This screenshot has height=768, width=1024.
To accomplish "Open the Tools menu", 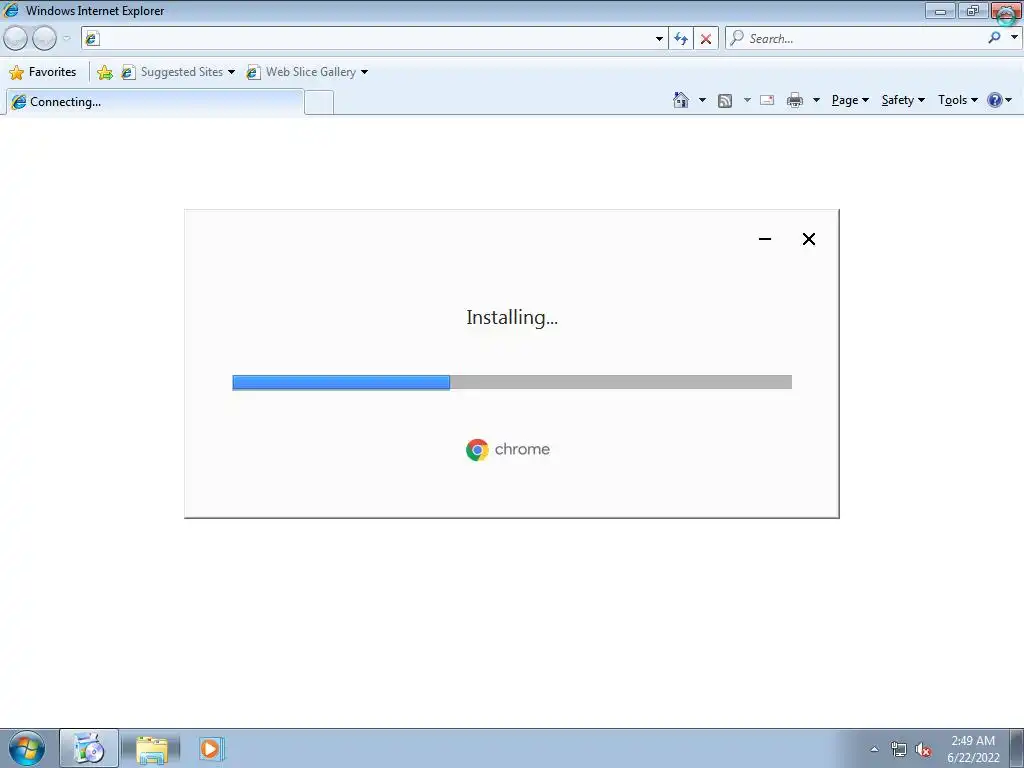I will click(958, 100).
